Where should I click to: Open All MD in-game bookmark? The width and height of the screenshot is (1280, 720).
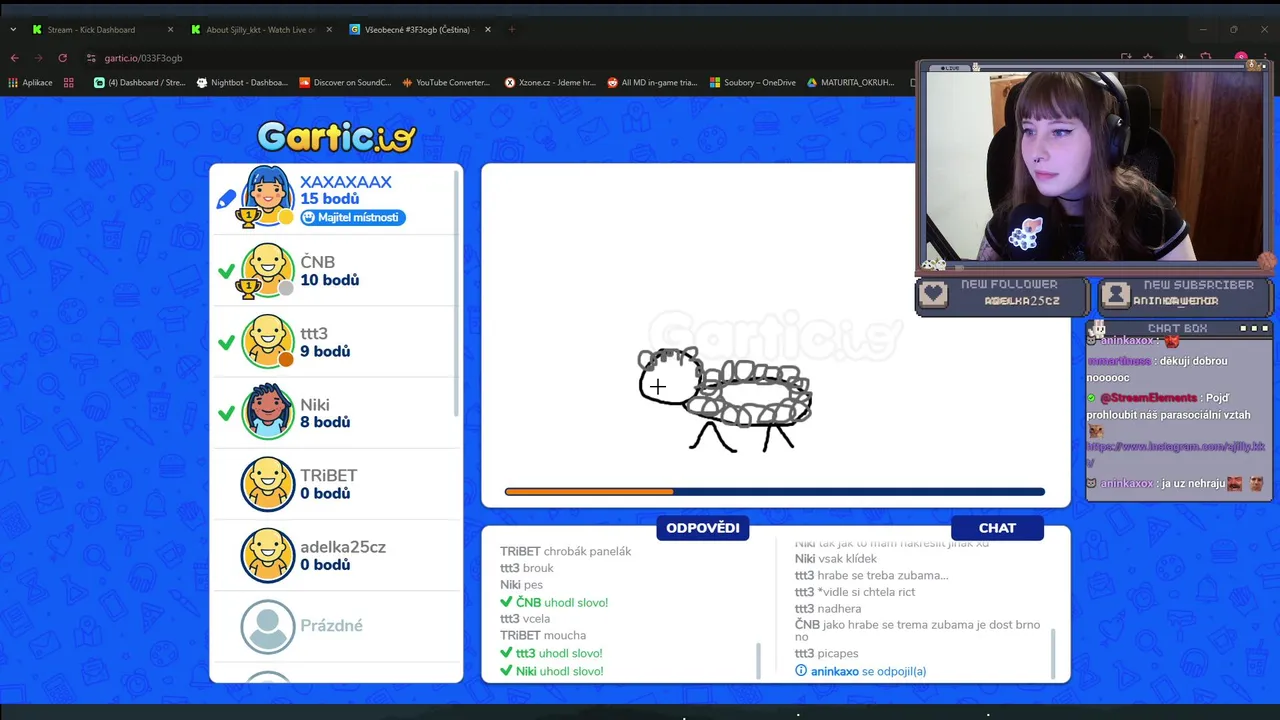coord(653,83)
